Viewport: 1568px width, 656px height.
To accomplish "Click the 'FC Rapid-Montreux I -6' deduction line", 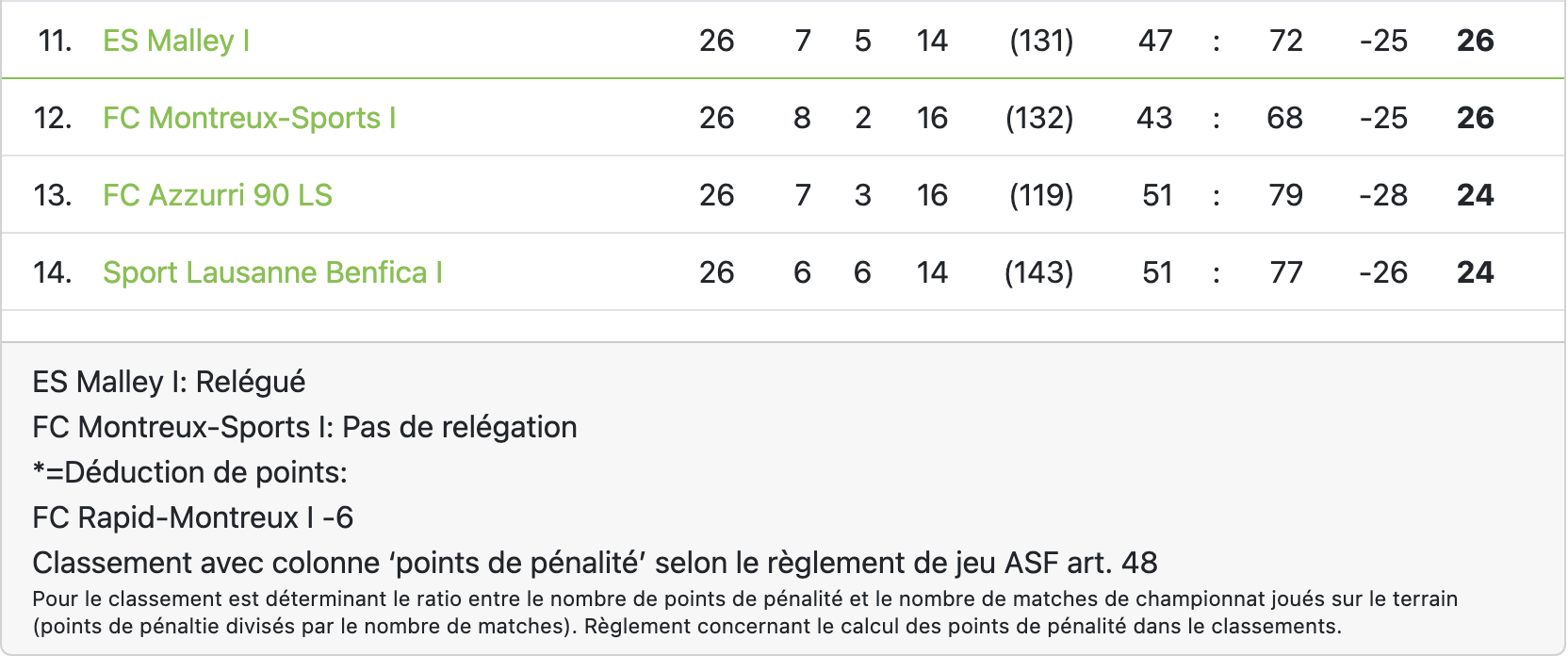I will coord(193,517).
